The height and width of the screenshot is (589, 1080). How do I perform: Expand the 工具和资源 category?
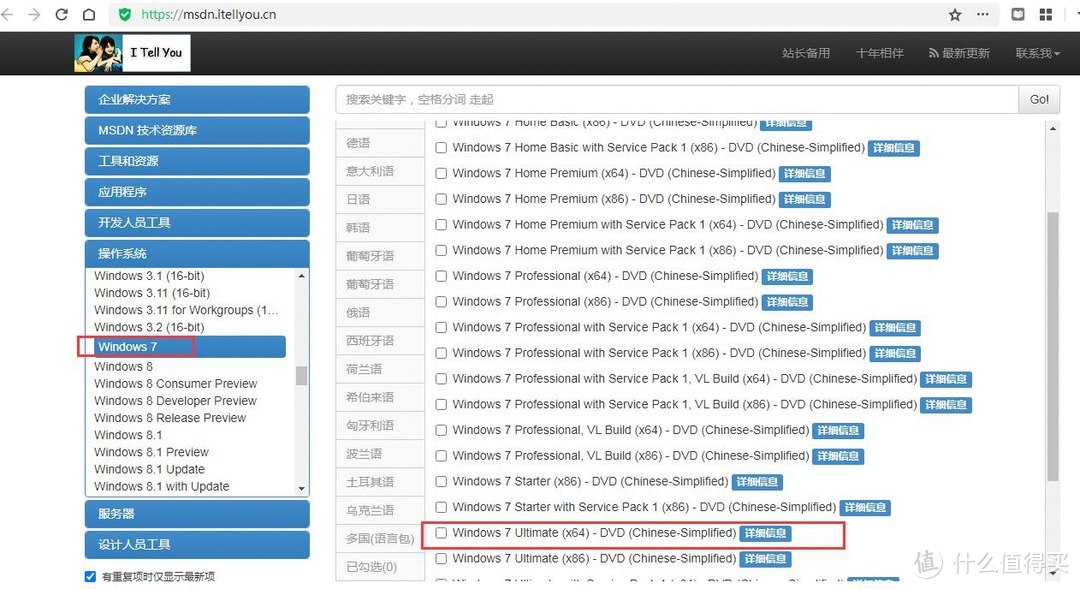coord(197,161)
